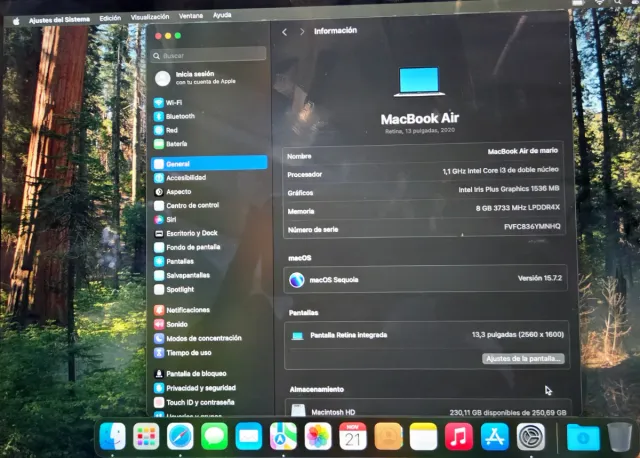Open Modos de concentración settings
Viewport: 640px width, 458px height.
[x=198, y=338]
